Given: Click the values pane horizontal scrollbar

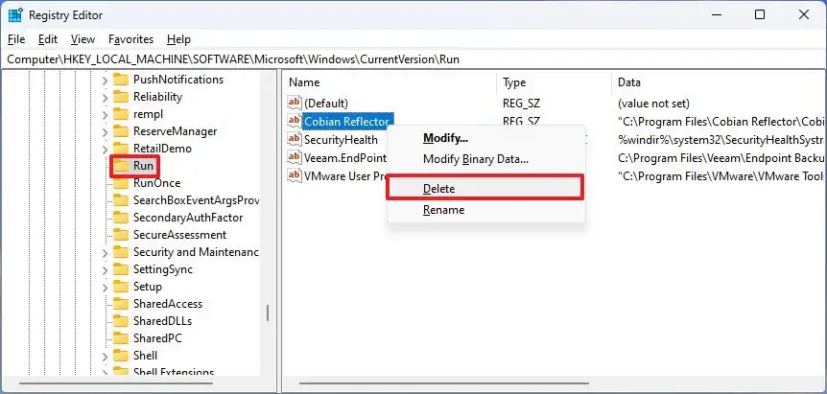Looking at the screenshot, I should 444,383.
